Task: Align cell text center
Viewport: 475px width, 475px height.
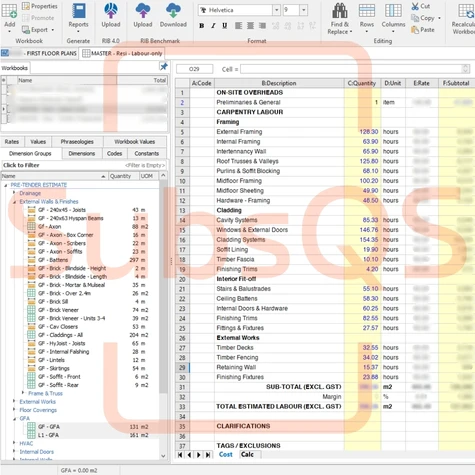Action: 250,26
